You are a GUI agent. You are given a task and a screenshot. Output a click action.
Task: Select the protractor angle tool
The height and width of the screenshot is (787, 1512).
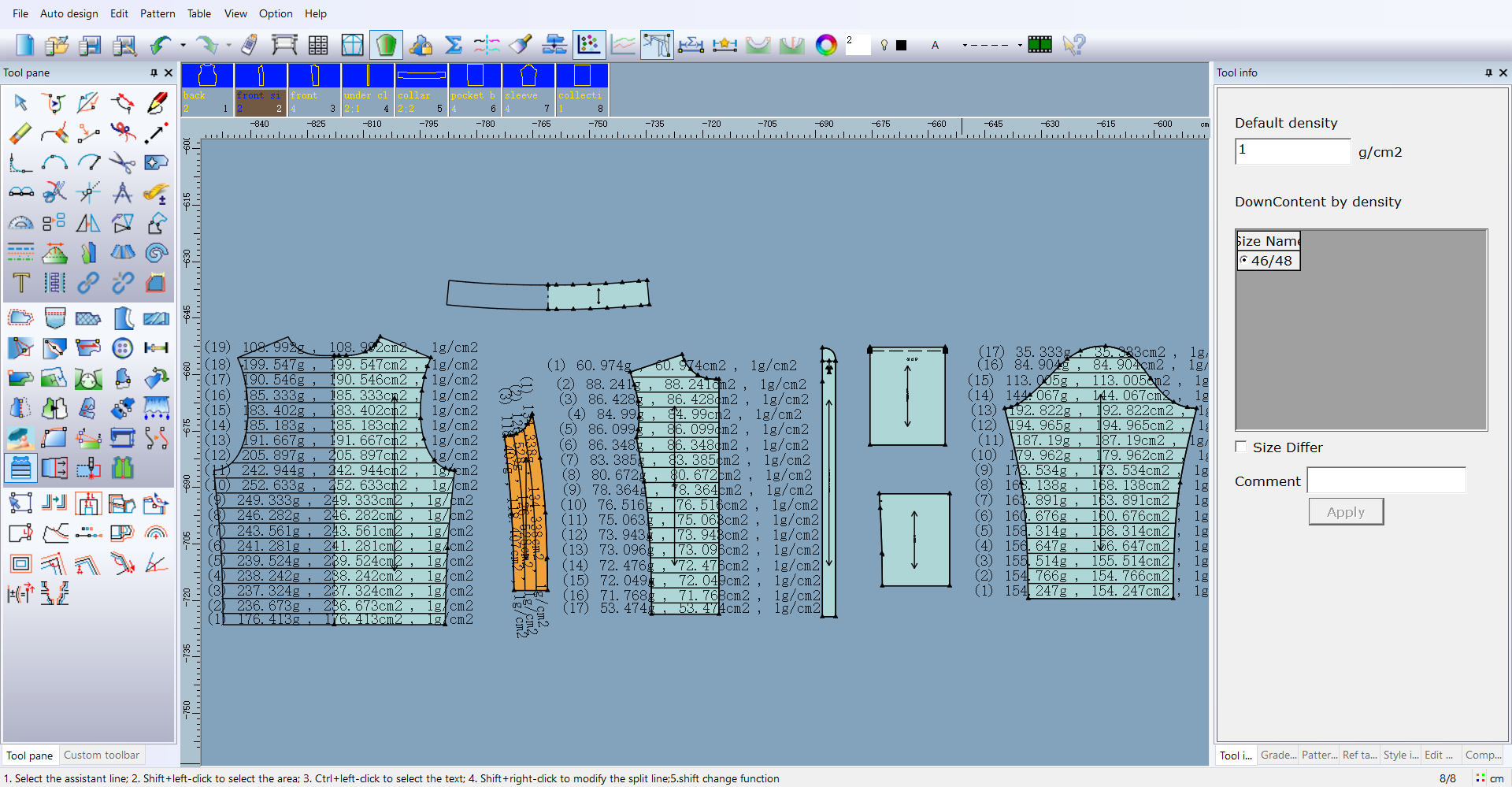[x=20, y=223]
